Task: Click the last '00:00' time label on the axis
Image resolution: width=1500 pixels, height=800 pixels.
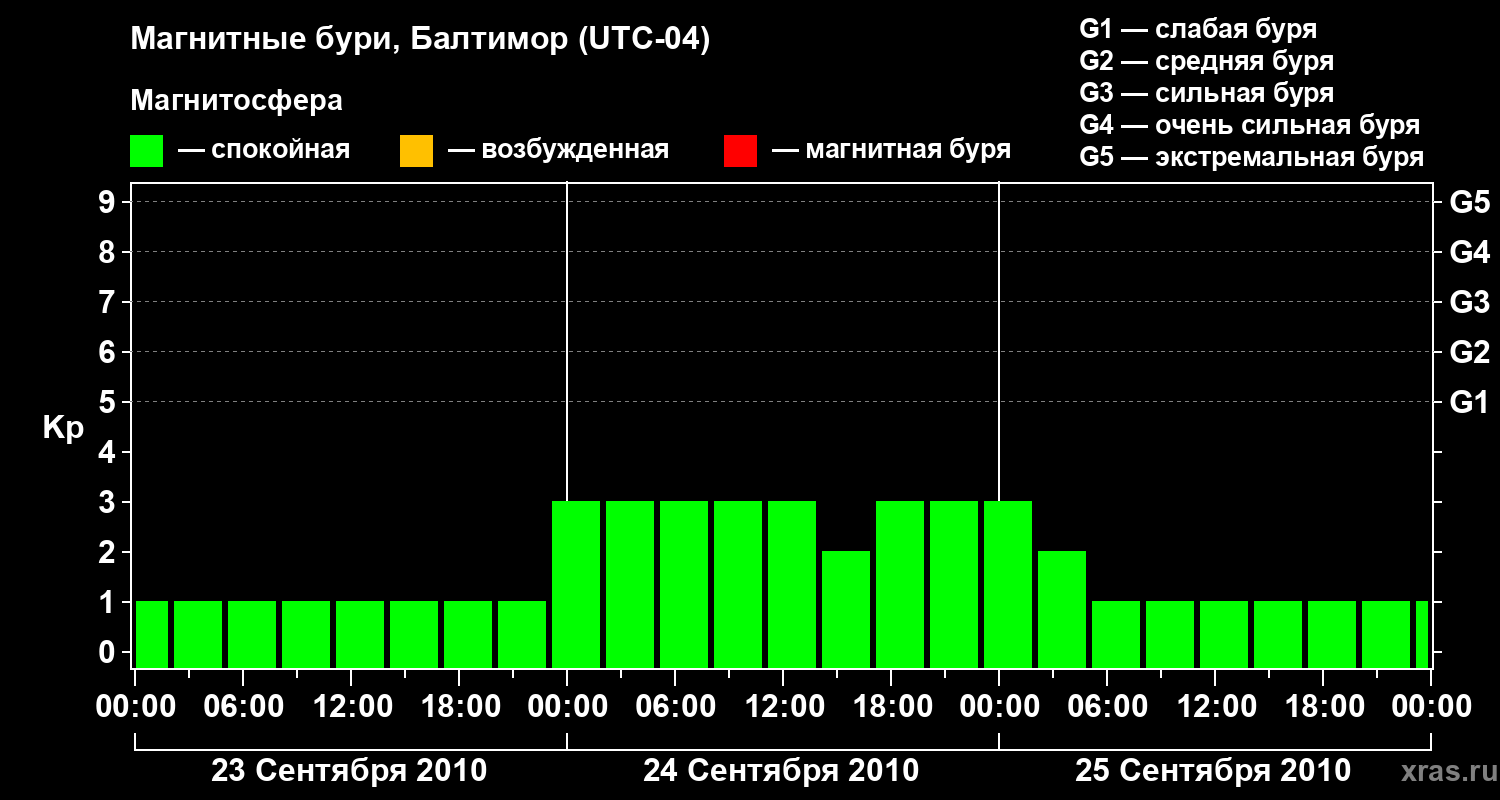Action: pyautogui.click(x=1432, y=707)
